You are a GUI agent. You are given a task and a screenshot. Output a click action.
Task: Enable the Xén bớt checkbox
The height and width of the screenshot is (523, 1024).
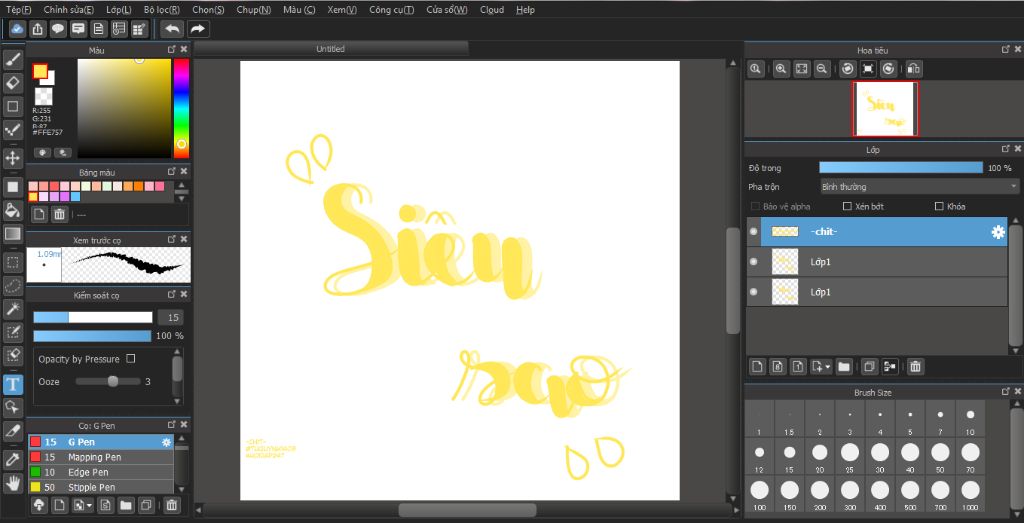point(847,206)
